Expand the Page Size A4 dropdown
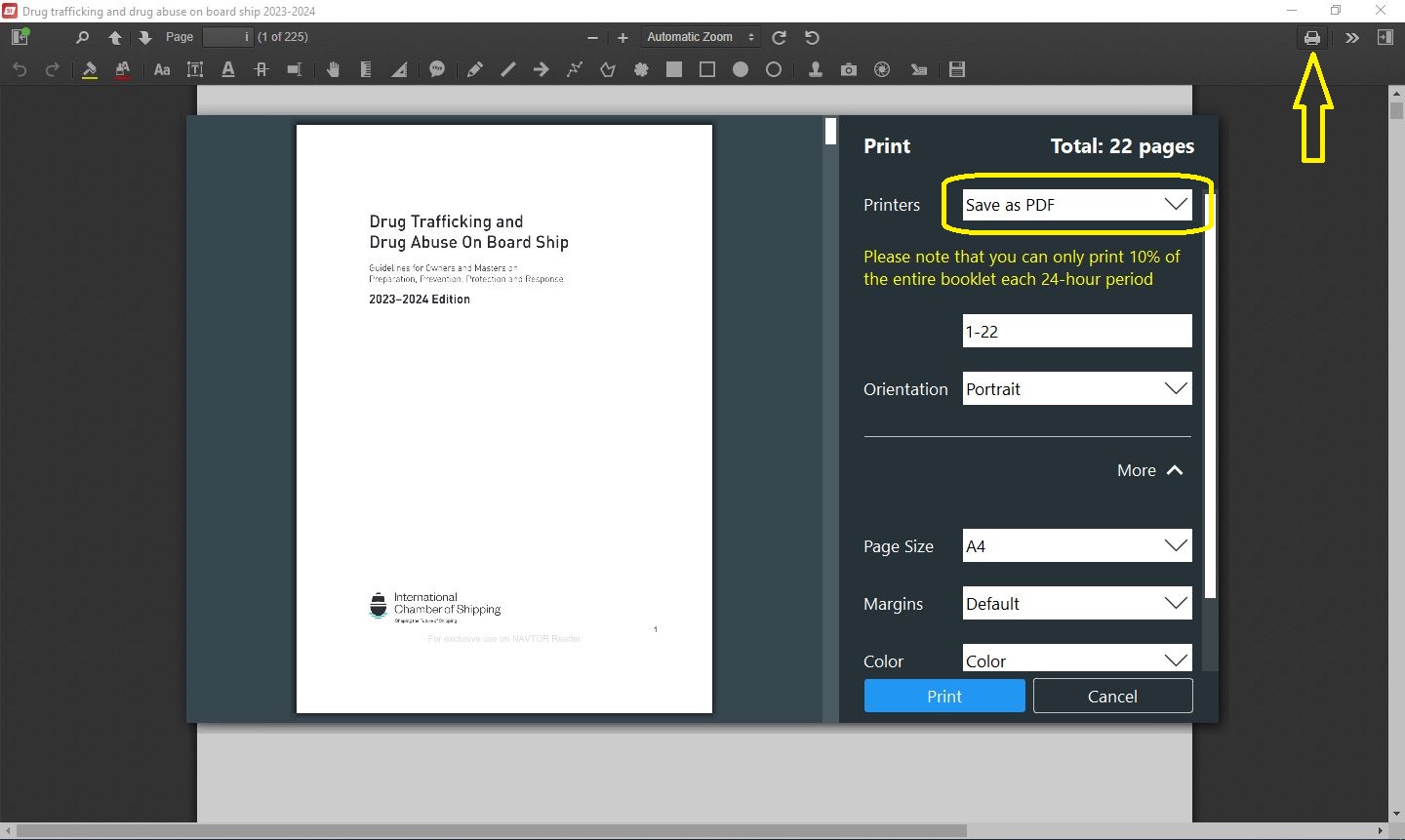The width and height of the screenshot is (1405, 840). pyautogui.click(x=1076, y=546)
